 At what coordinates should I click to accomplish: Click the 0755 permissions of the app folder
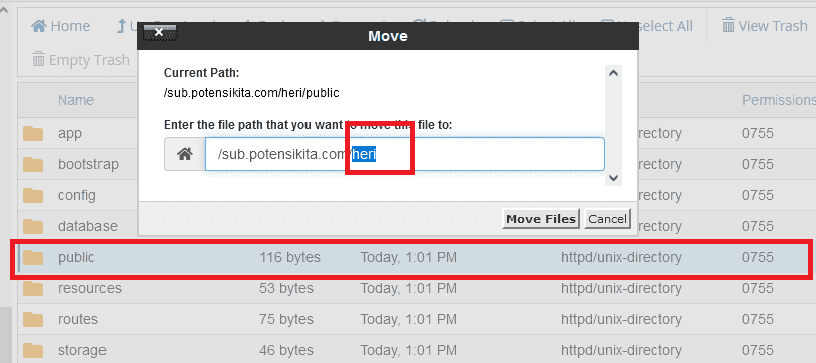(758, 134)
